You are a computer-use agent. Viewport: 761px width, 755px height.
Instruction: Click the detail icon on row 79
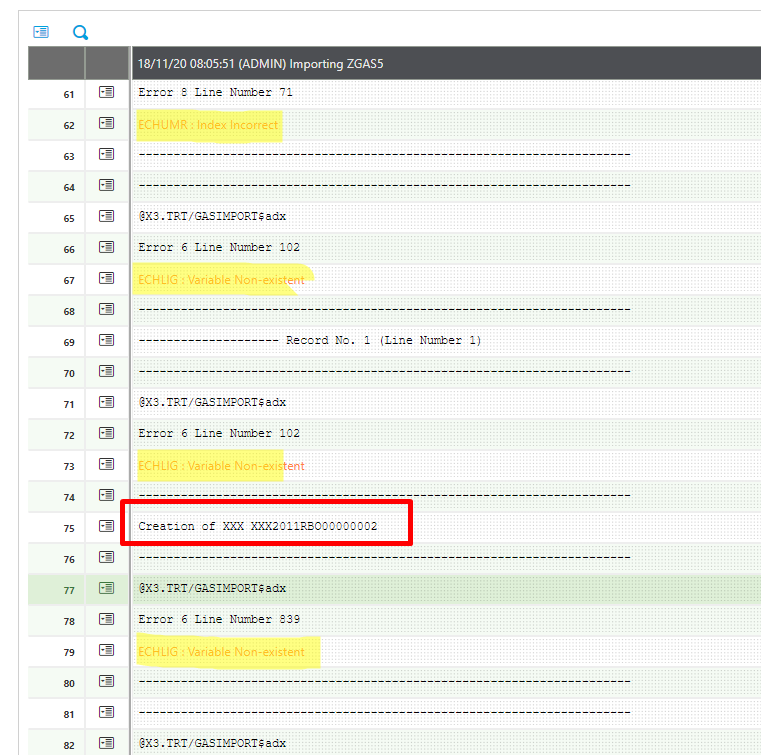[x=107, y=651]
